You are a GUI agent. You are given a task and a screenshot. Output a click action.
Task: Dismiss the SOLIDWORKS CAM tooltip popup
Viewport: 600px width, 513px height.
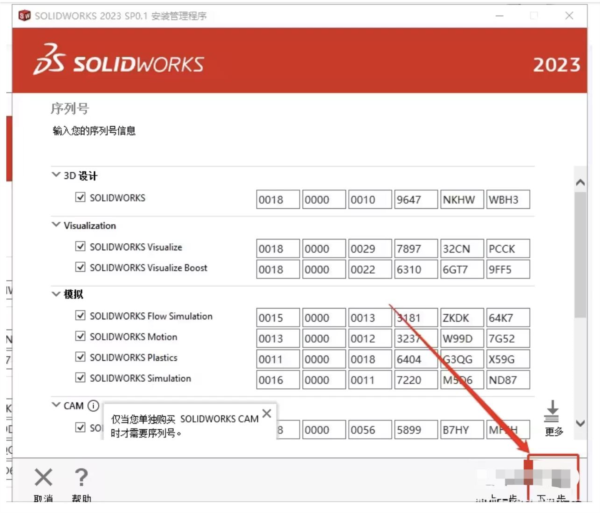click(x=267, y=413)
